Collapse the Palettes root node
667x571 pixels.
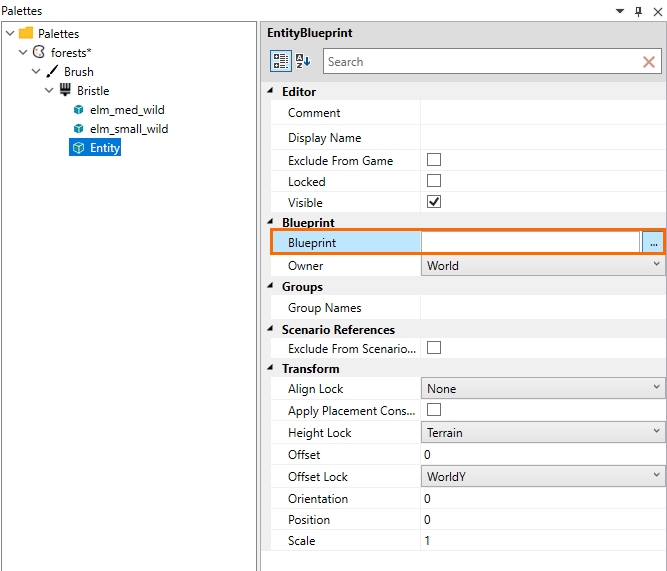[11, 33]
